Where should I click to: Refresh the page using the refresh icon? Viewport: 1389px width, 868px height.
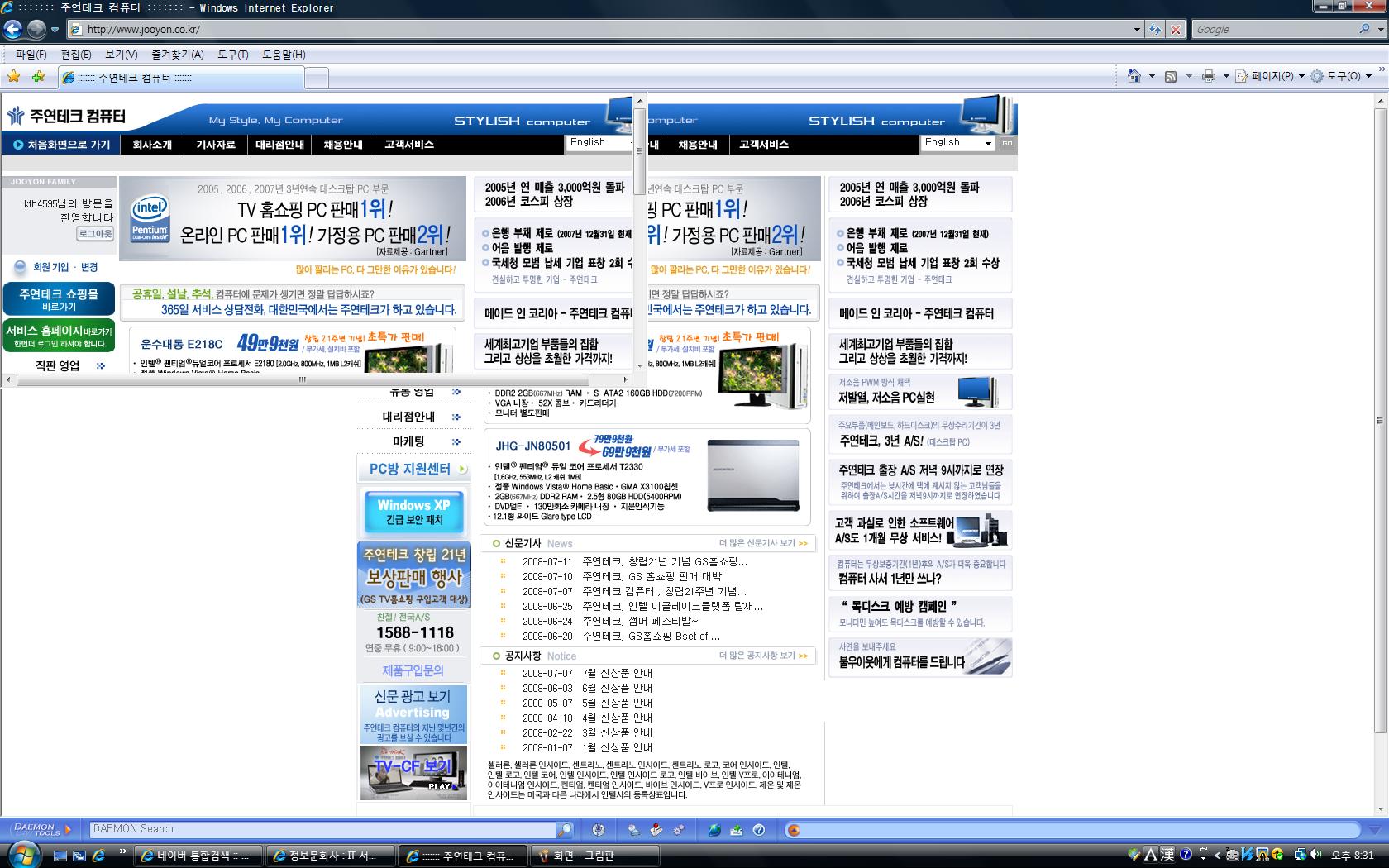[x=1155, y=29]
